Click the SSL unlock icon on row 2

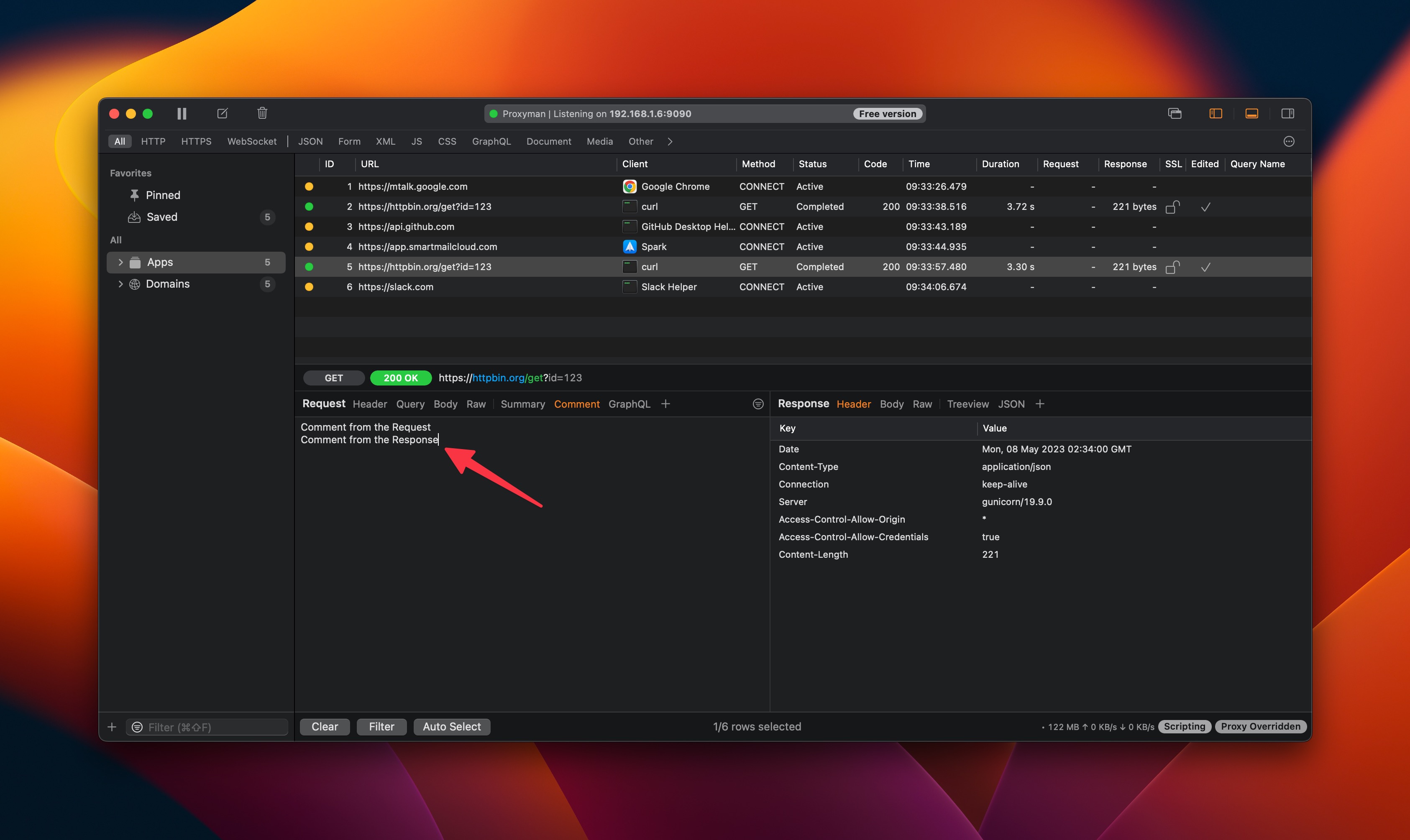tap(1172, 207)
